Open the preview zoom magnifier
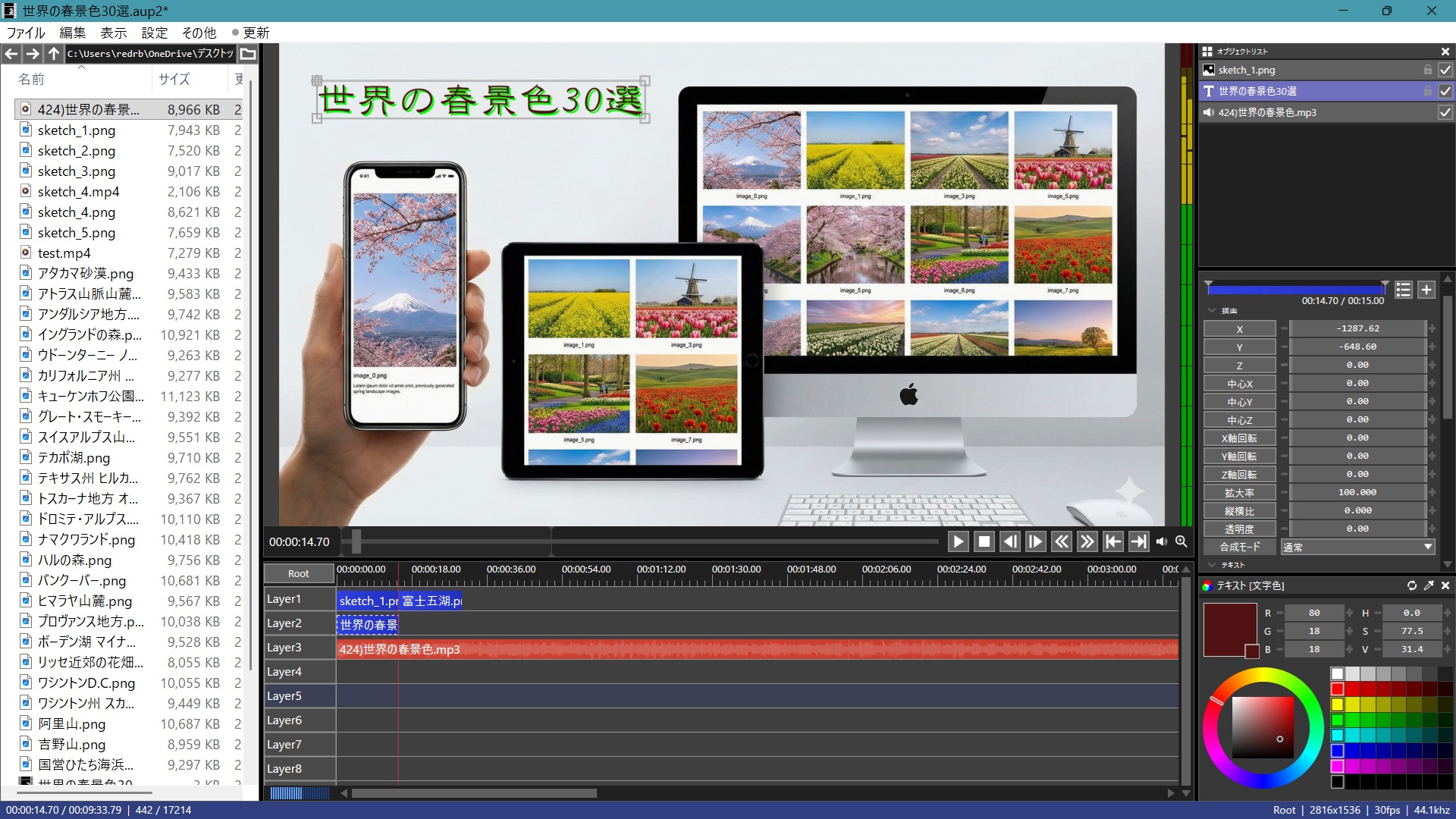This screenshot has height=819, width=1456. click(x=1181, y=541)
